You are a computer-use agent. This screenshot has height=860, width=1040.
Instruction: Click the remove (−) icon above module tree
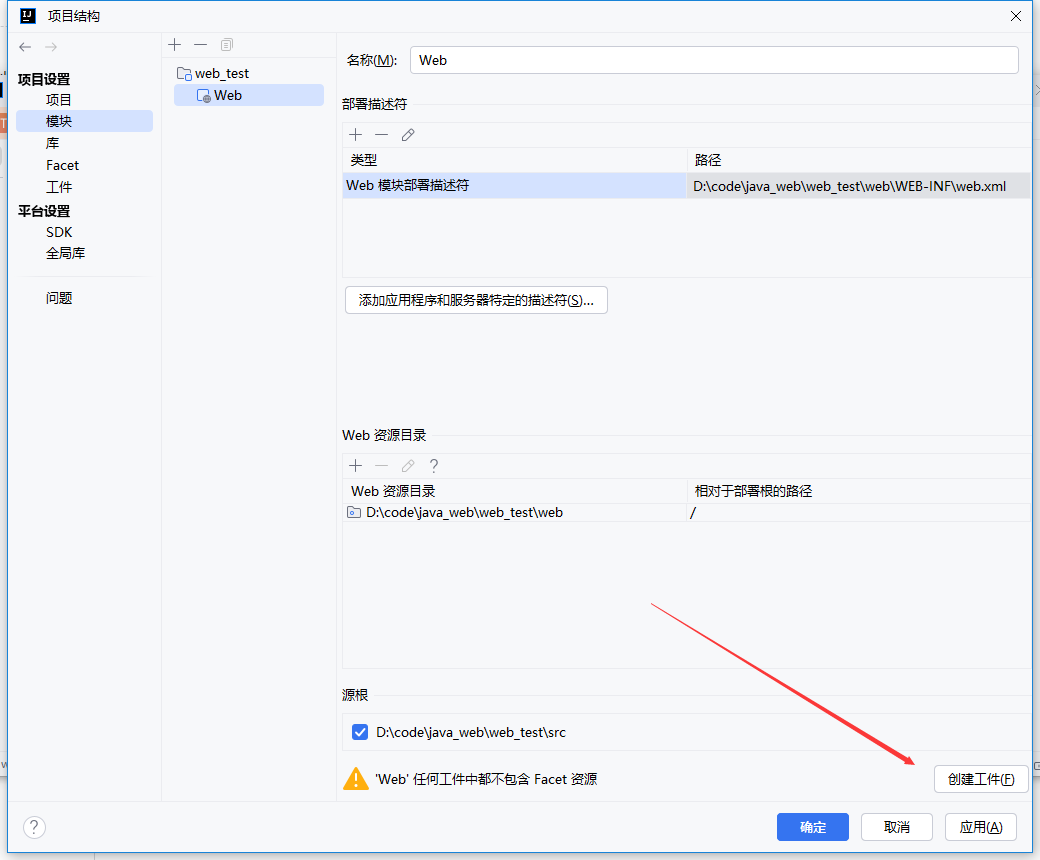click(200, 45)
